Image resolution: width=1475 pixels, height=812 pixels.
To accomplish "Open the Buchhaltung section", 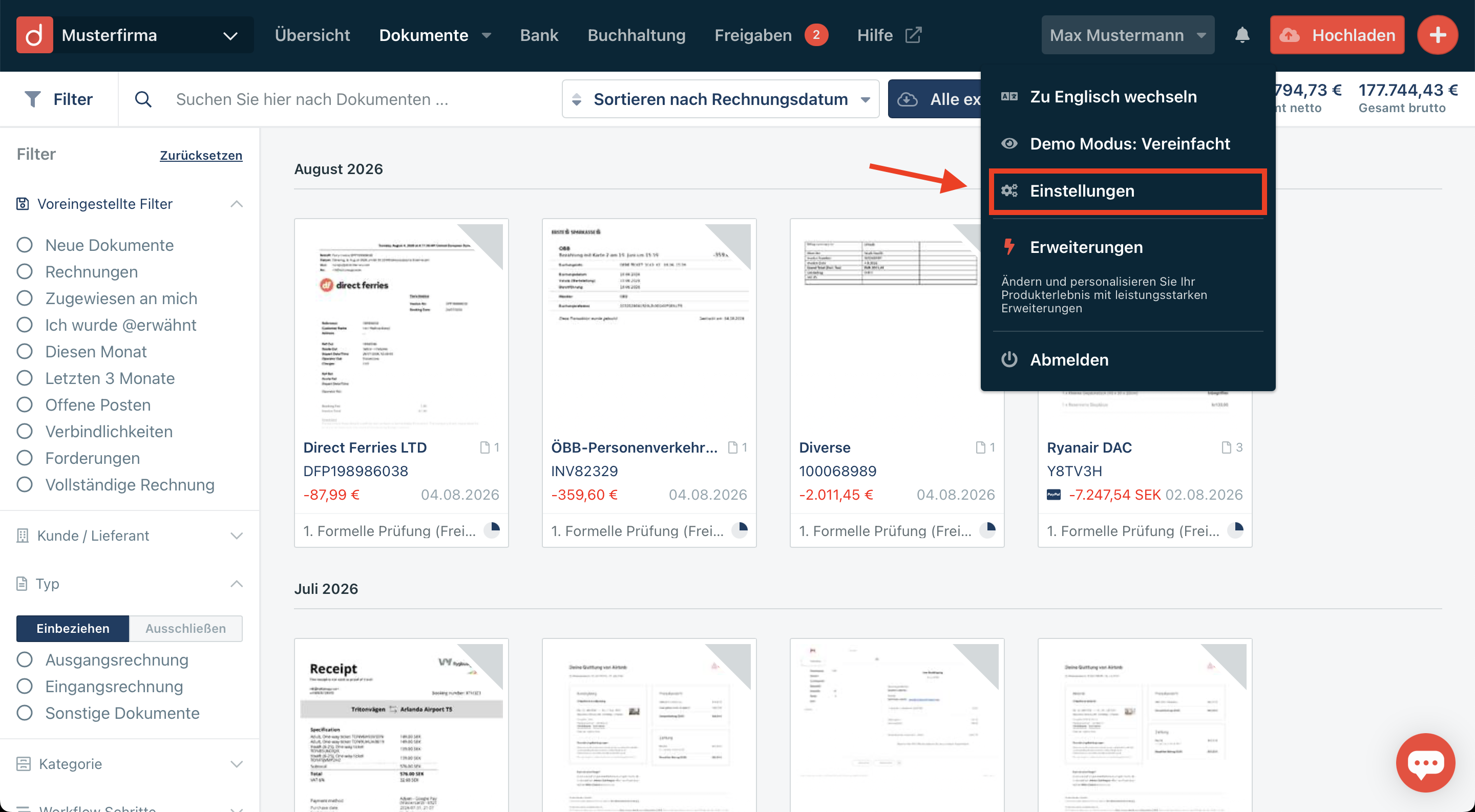I will pos(636,35).
